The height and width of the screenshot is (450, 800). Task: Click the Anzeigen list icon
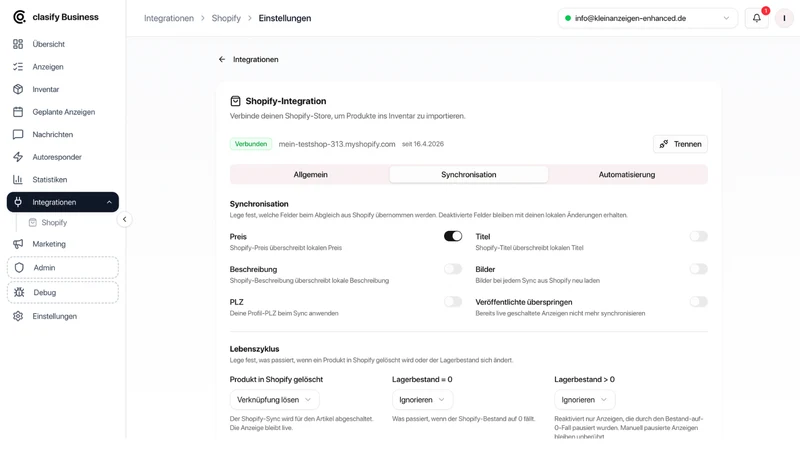click(x=18, y=67)
